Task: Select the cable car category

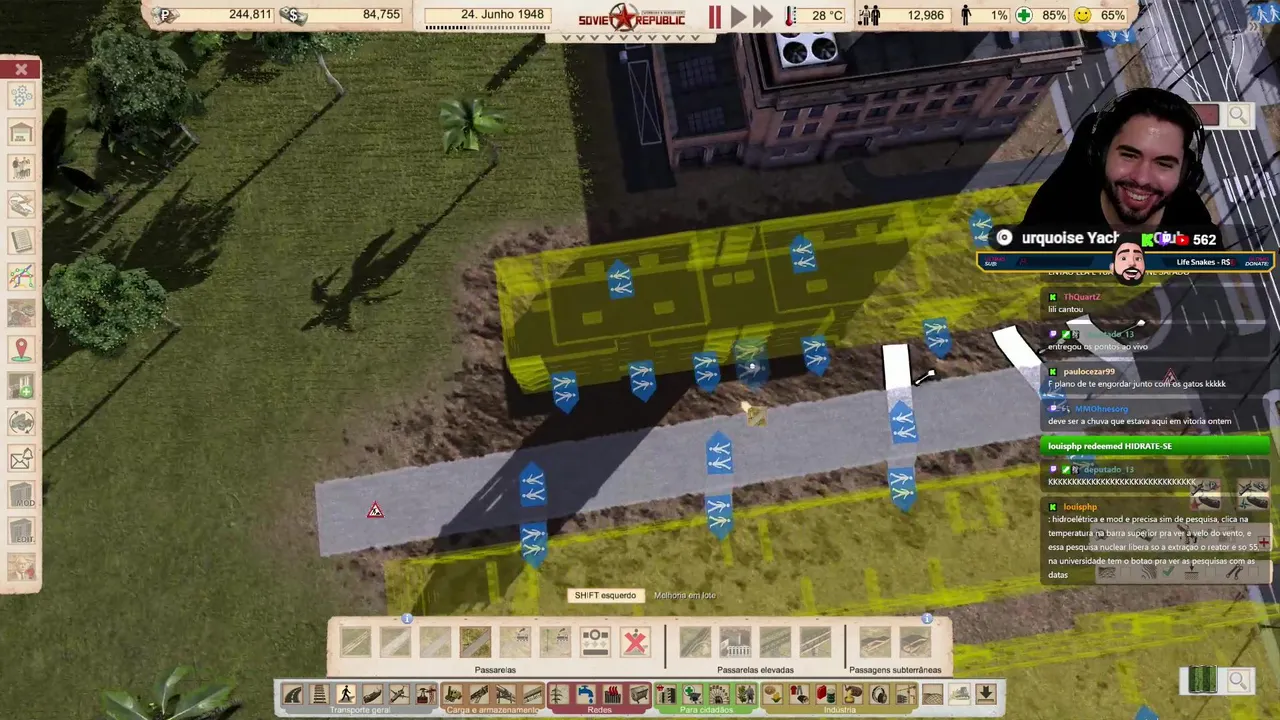Action: click(426, 694)
